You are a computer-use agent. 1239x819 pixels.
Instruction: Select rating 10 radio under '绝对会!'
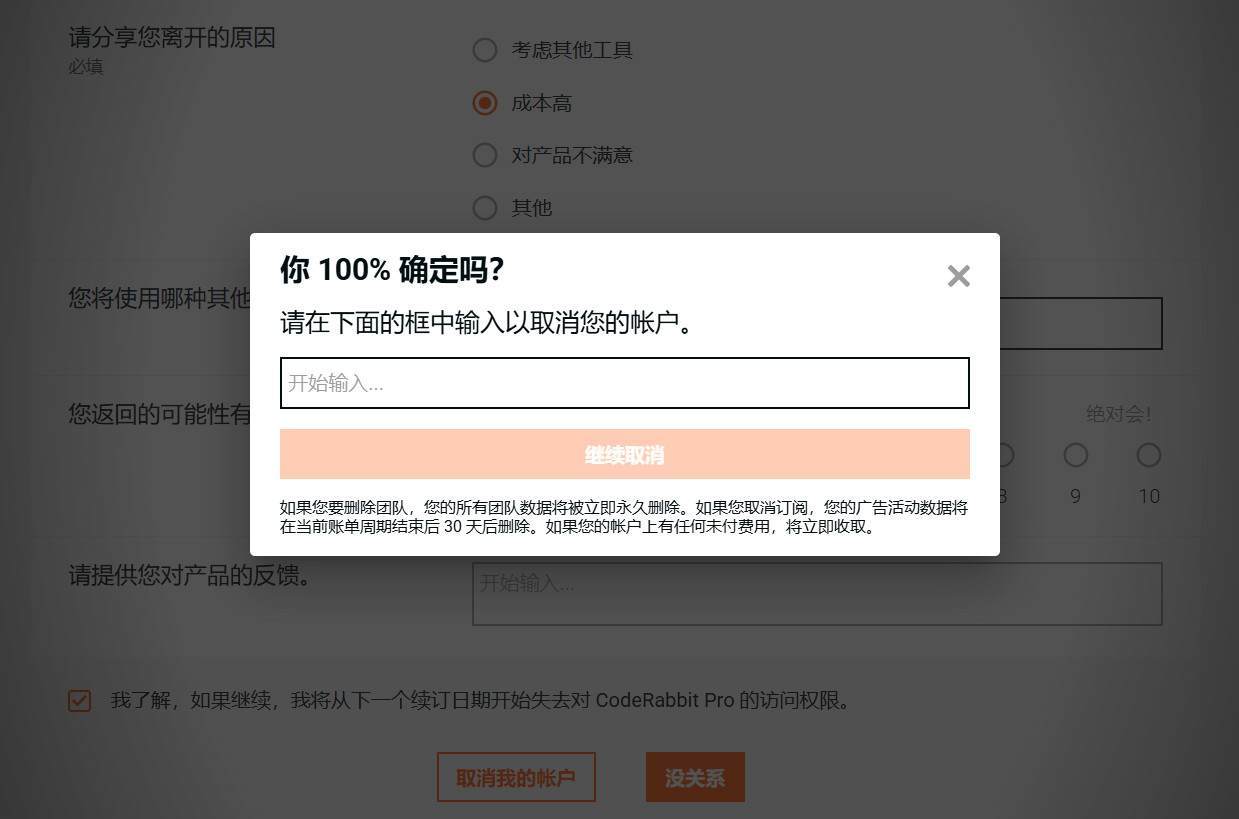pos(1149,455)
